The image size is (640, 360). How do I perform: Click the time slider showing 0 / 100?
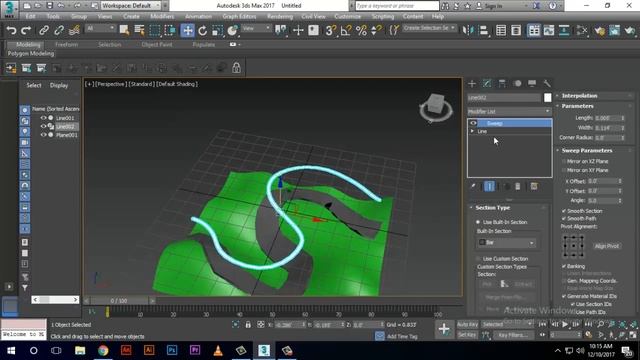pos(119,301)
